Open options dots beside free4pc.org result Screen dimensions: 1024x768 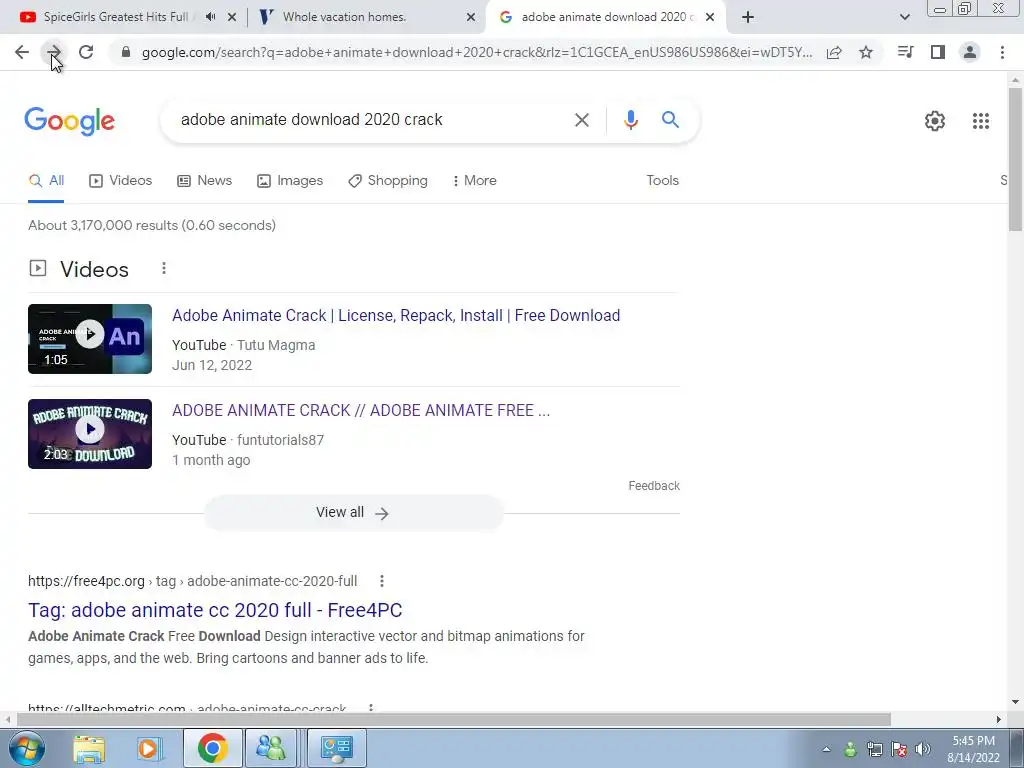click(382, 581)
